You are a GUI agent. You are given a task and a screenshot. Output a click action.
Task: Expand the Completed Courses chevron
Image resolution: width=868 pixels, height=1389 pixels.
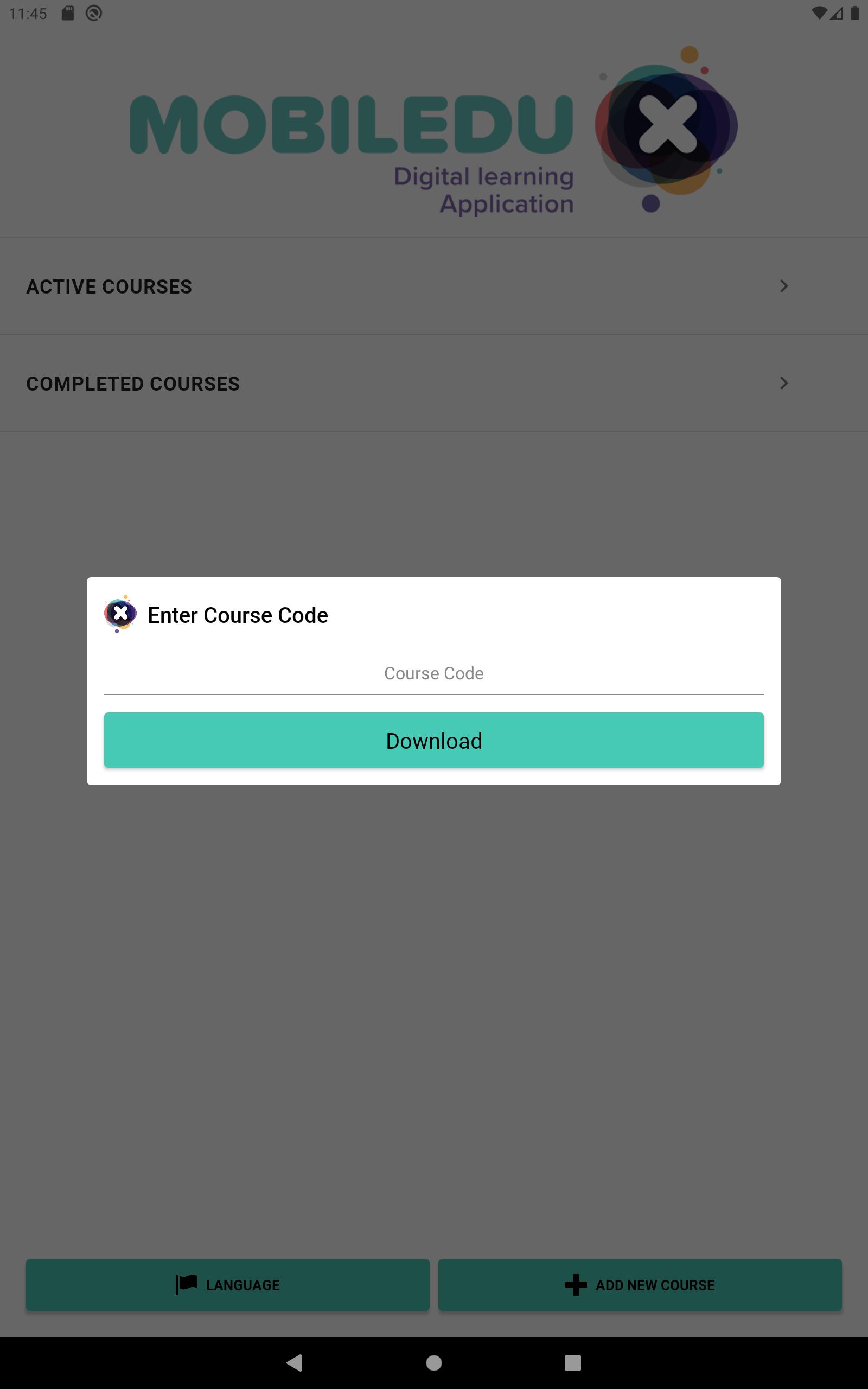coord(783,383)
